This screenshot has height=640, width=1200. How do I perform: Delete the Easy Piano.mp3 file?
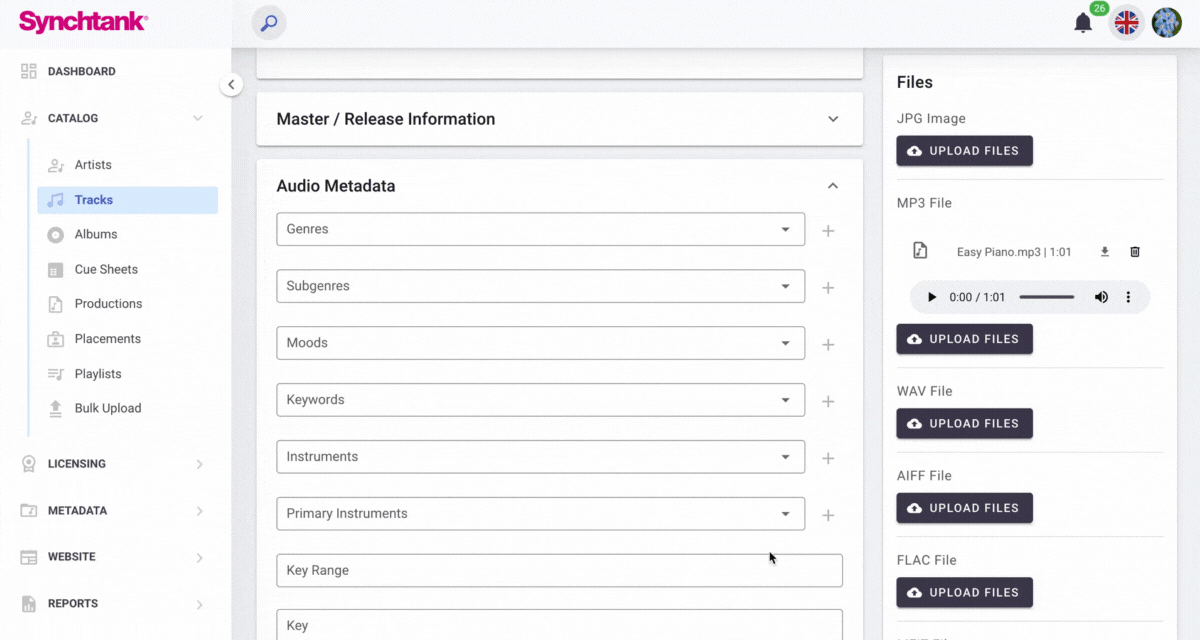1135,252
